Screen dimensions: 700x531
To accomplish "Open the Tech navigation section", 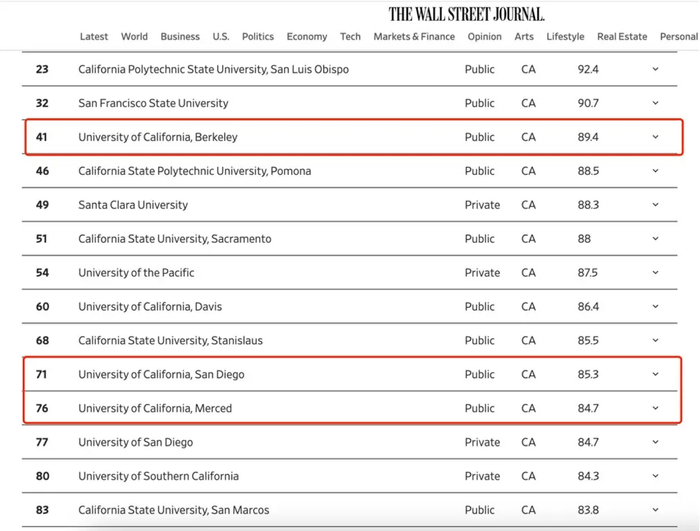I will [350, 37].
